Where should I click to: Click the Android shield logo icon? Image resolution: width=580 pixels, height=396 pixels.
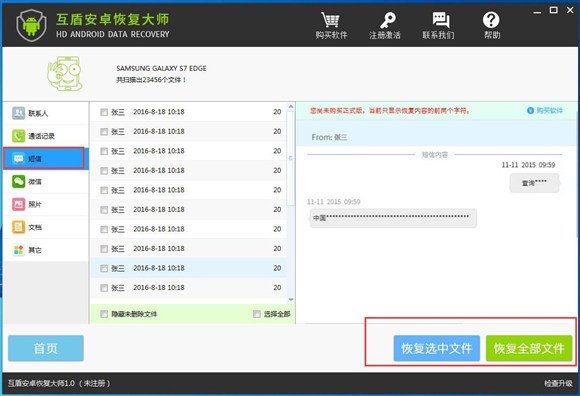(31, 25)
